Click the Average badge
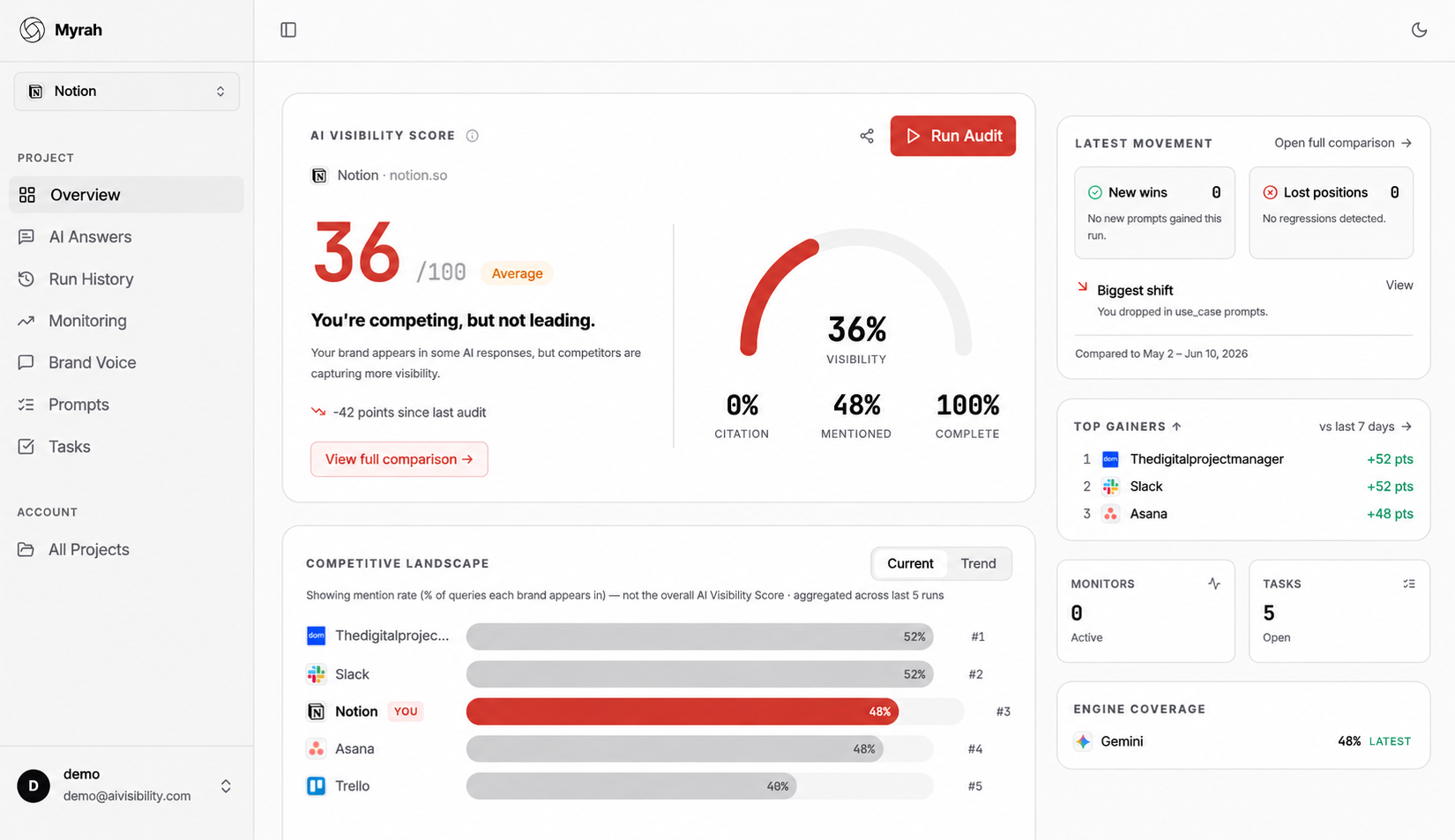 (517, 273)
